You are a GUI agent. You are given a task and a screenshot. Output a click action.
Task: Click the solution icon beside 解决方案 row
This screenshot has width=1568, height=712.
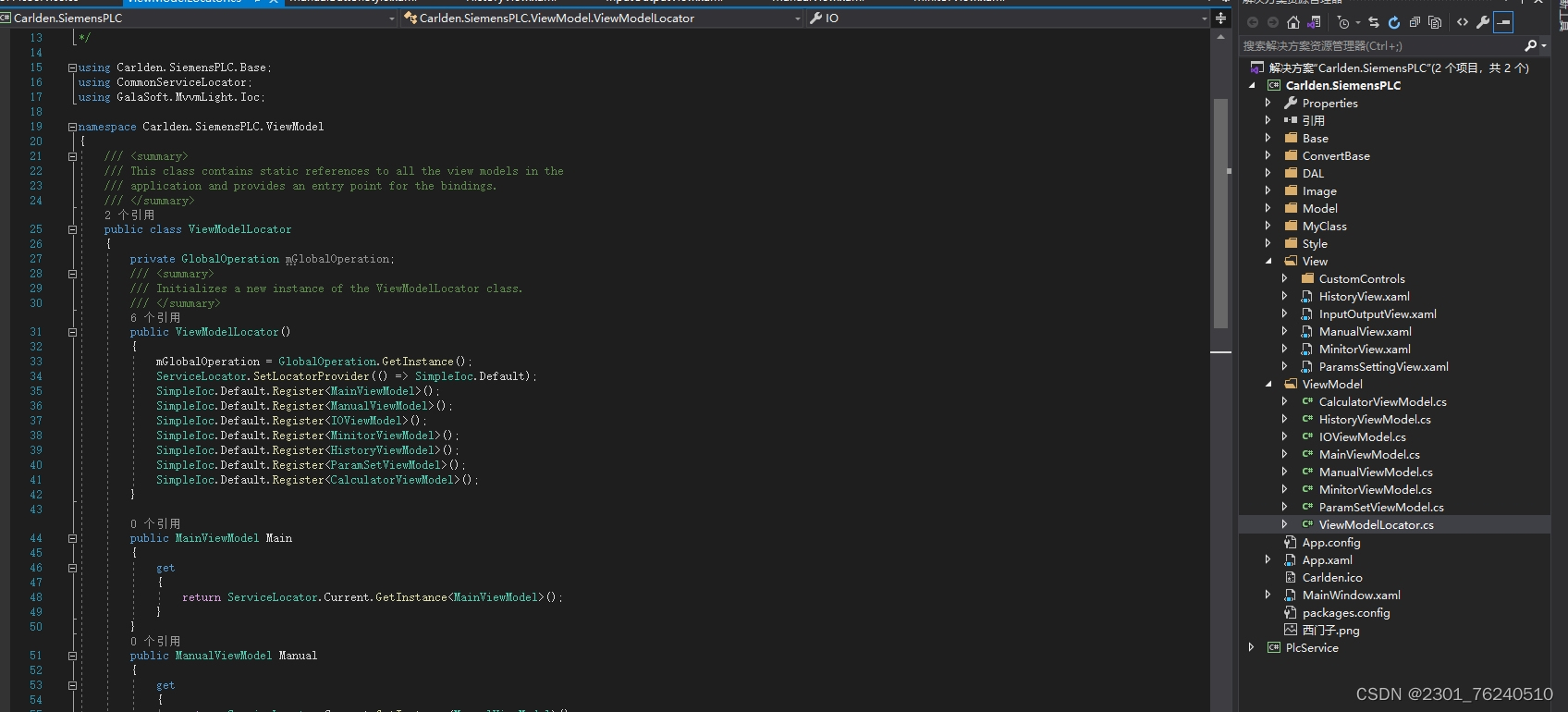[x=1256, y=68]
